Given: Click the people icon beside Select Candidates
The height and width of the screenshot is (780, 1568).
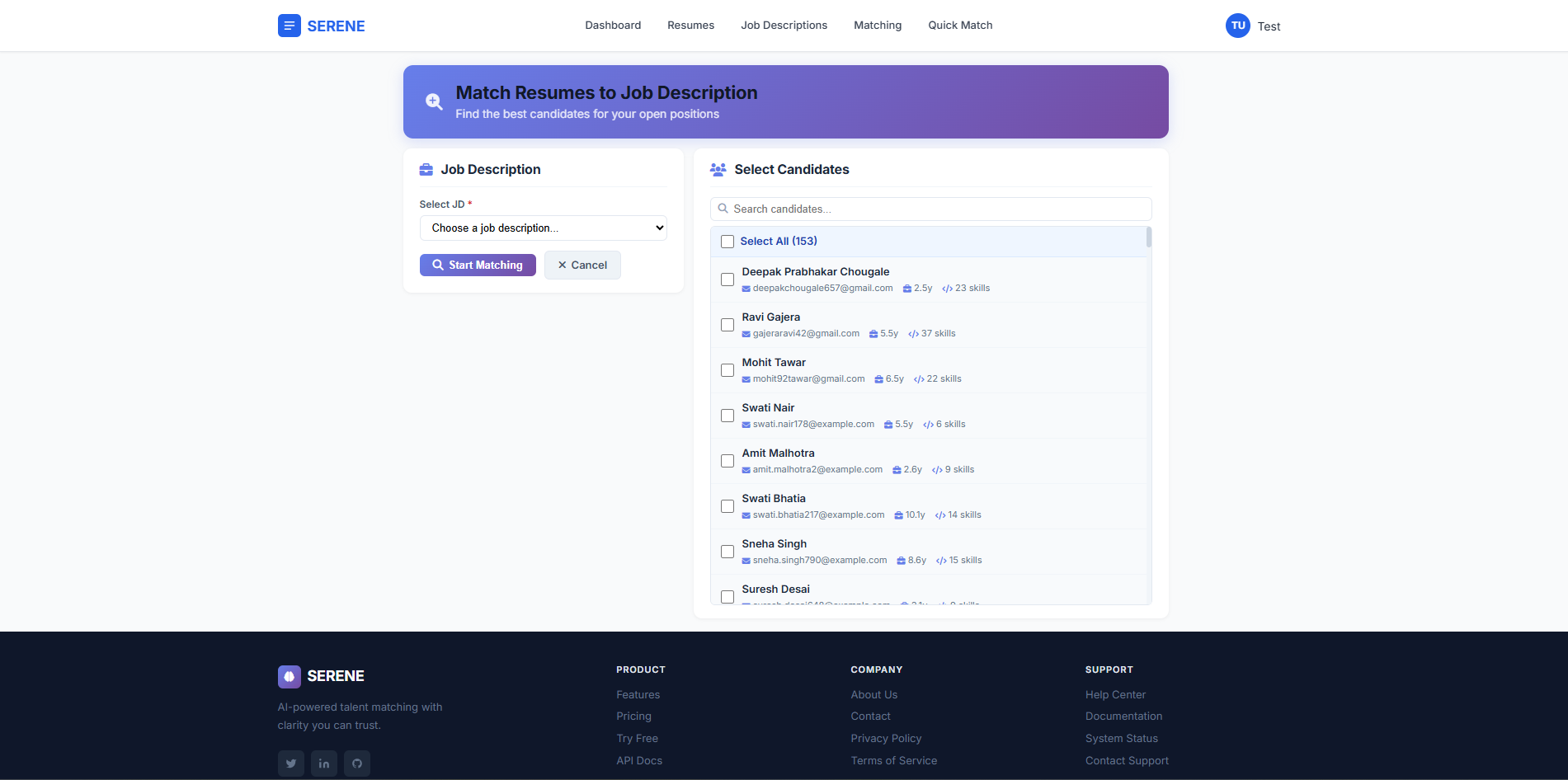Looking at the screenshot, I should point(718,170).
